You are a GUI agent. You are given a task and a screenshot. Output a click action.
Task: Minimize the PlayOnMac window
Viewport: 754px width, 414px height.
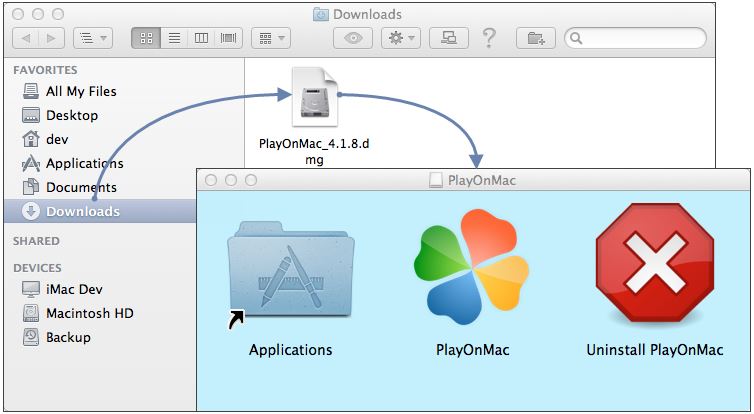[231, 180]
